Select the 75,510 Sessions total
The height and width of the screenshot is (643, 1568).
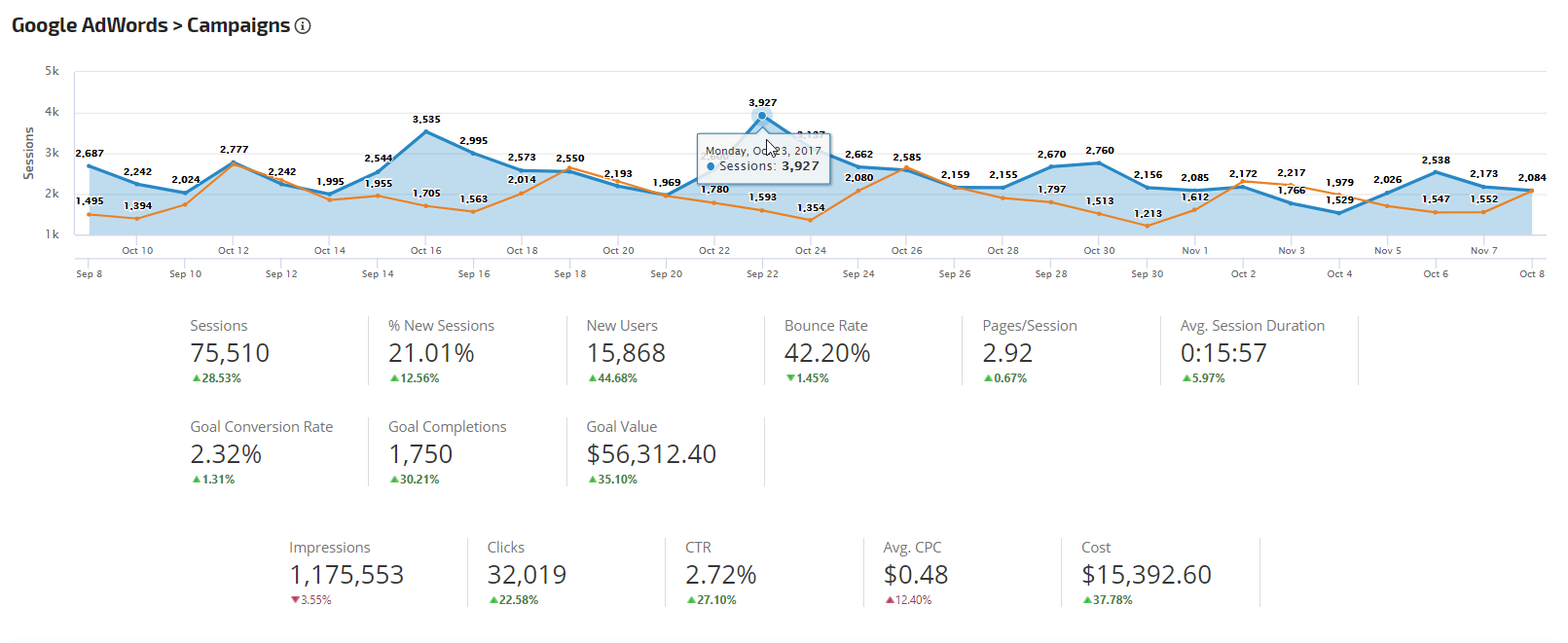coord(230,353)
